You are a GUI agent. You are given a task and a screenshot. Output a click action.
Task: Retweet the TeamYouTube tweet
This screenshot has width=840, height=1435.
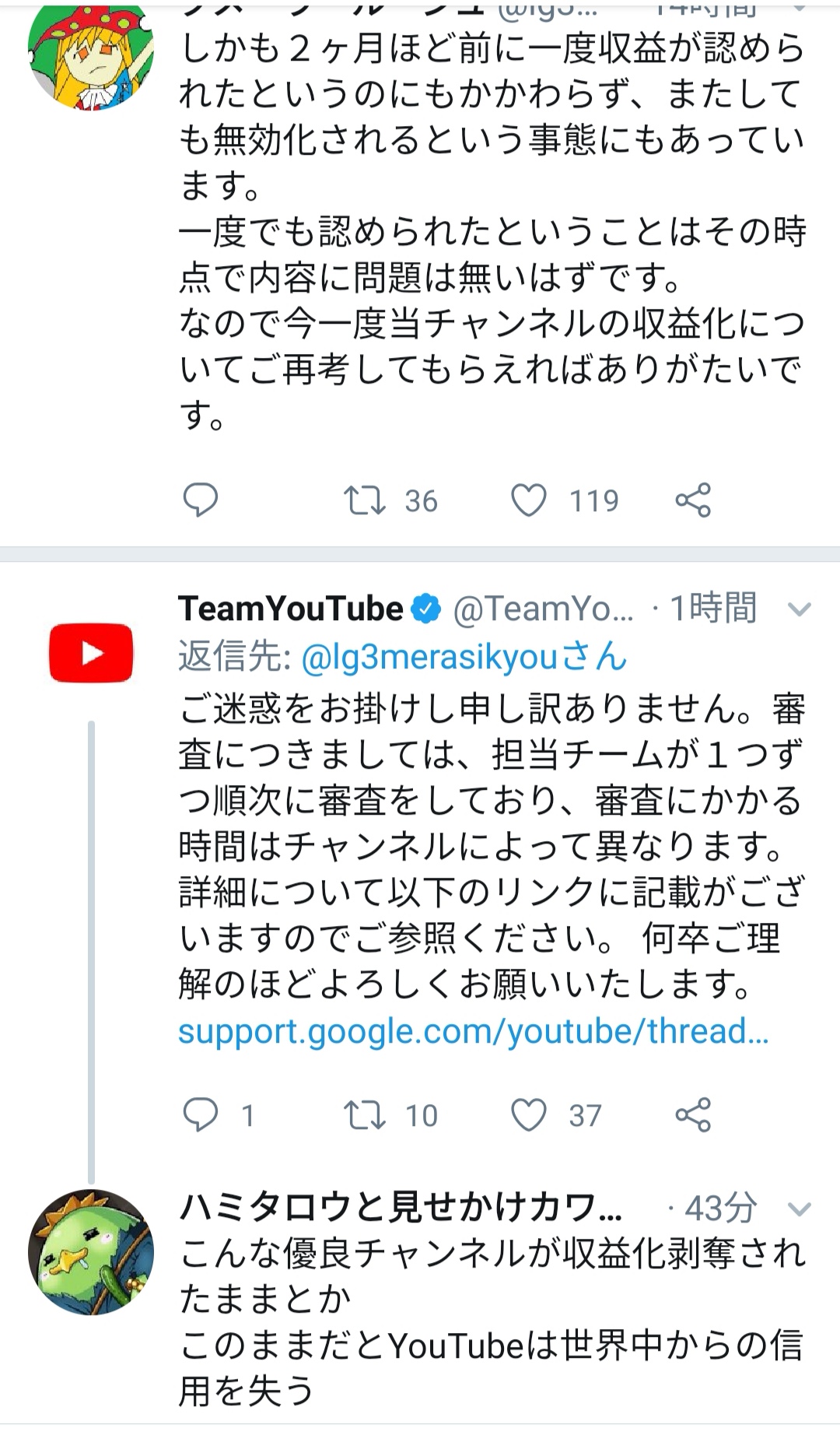click(366, 1115)
